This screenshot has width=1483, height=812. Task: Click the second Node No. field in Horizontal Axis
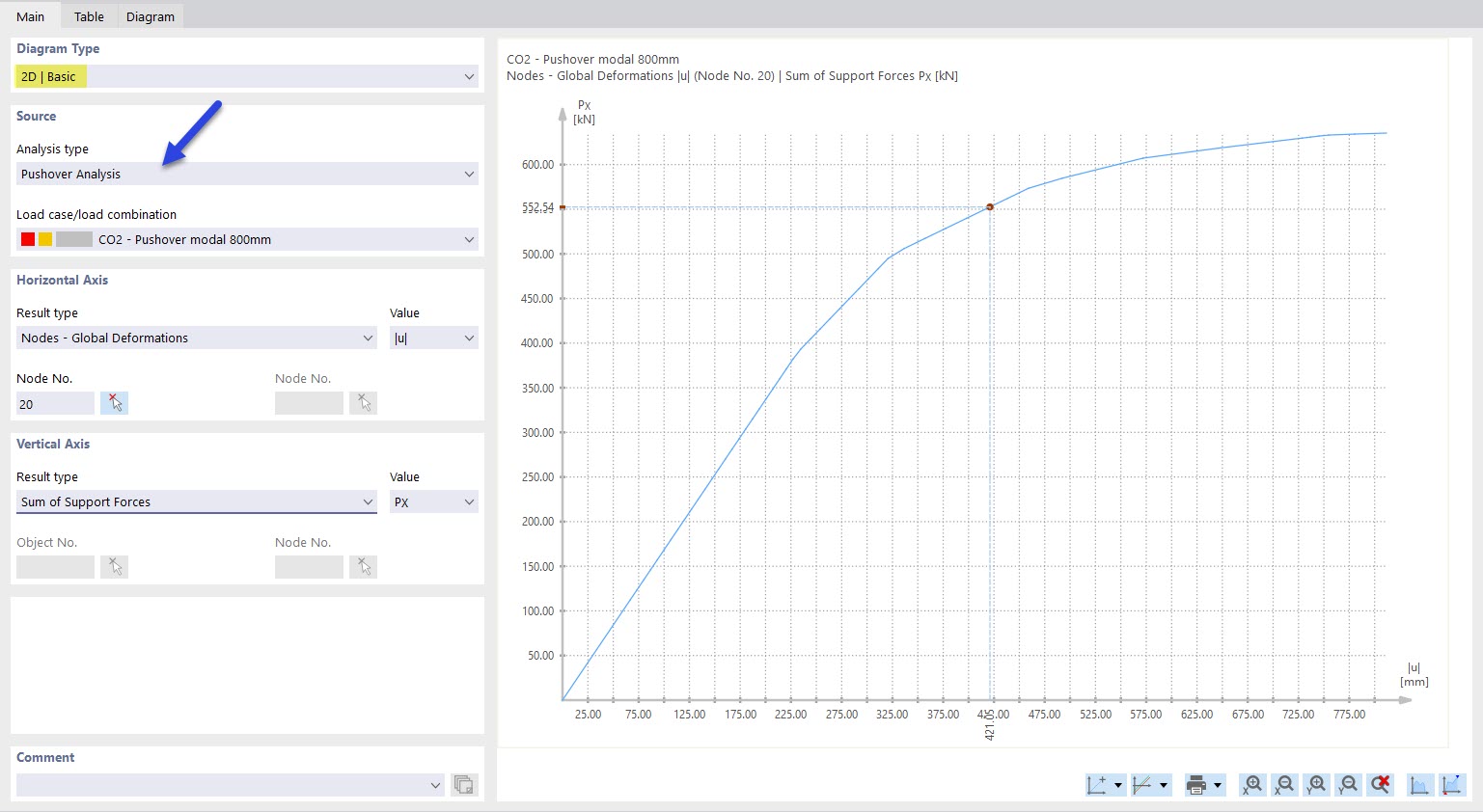(309, 404)
